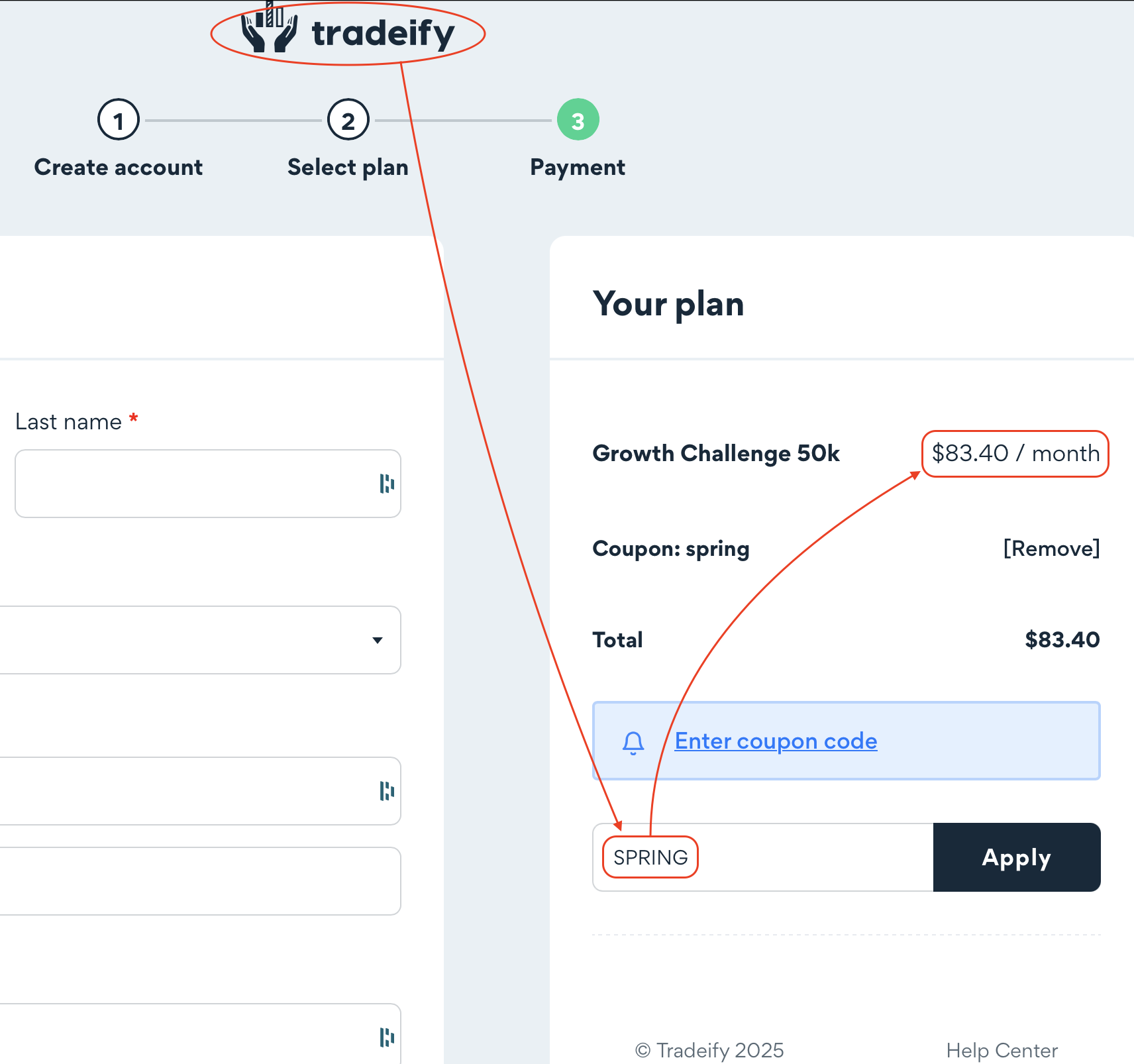The width and height of the screenshot is (1134, 1064).
Task: Click the Growth Challenge 50k plan name
Action: tap(715, 453)
